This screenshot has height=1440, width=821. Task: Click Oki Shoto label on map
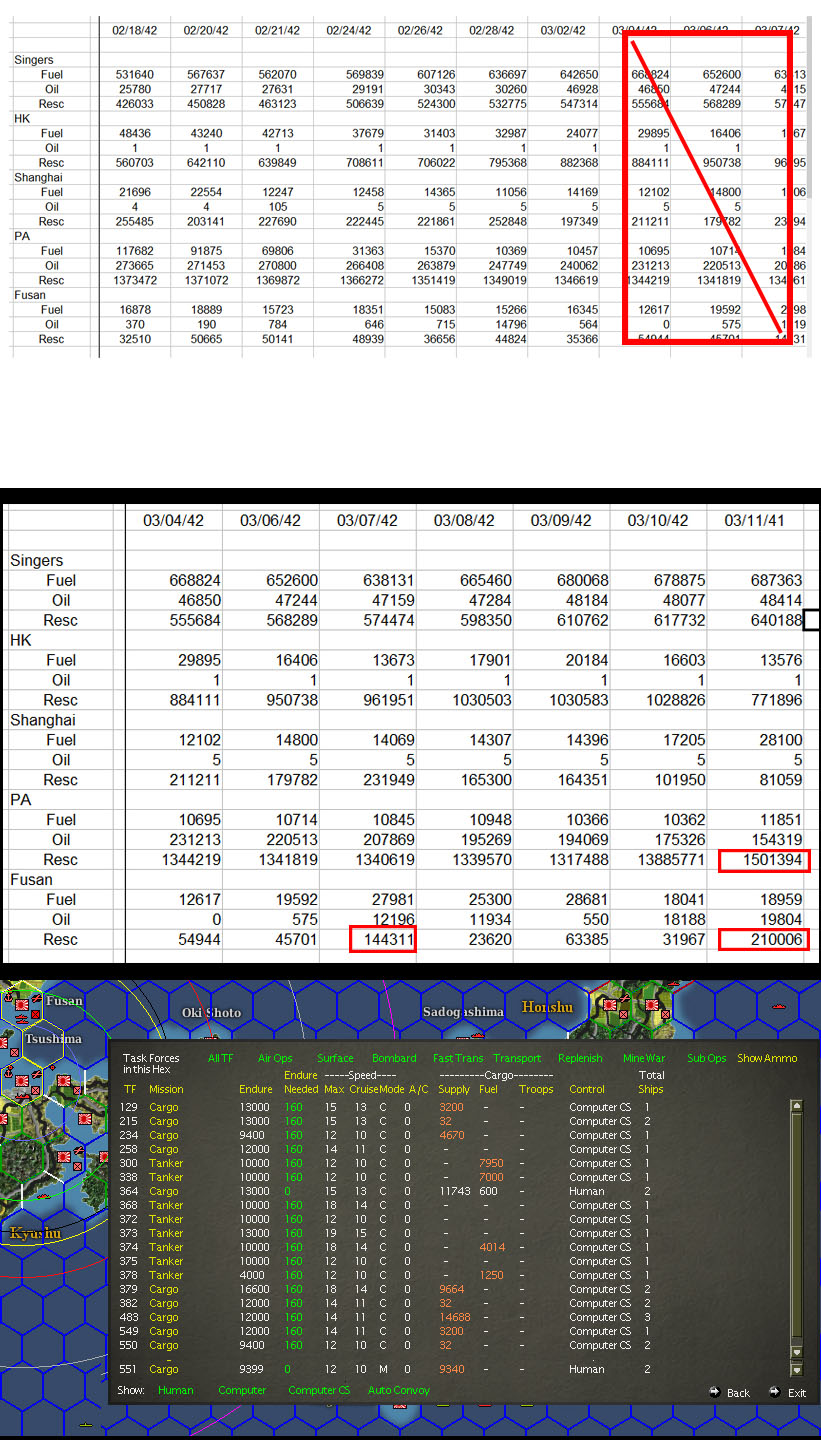211,1013
